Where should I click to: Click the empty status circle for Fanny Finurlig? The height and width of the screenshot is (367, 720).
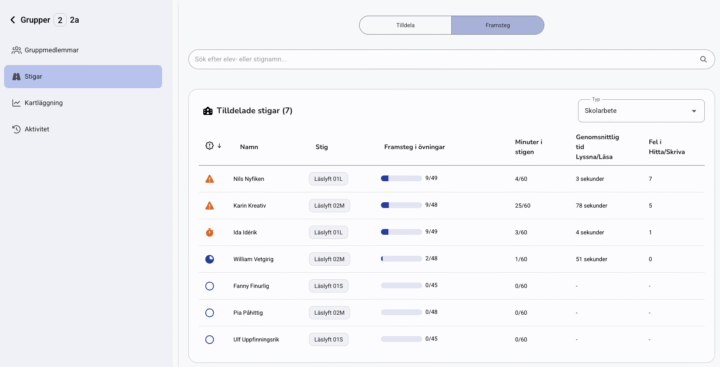[x=209, y=286]
